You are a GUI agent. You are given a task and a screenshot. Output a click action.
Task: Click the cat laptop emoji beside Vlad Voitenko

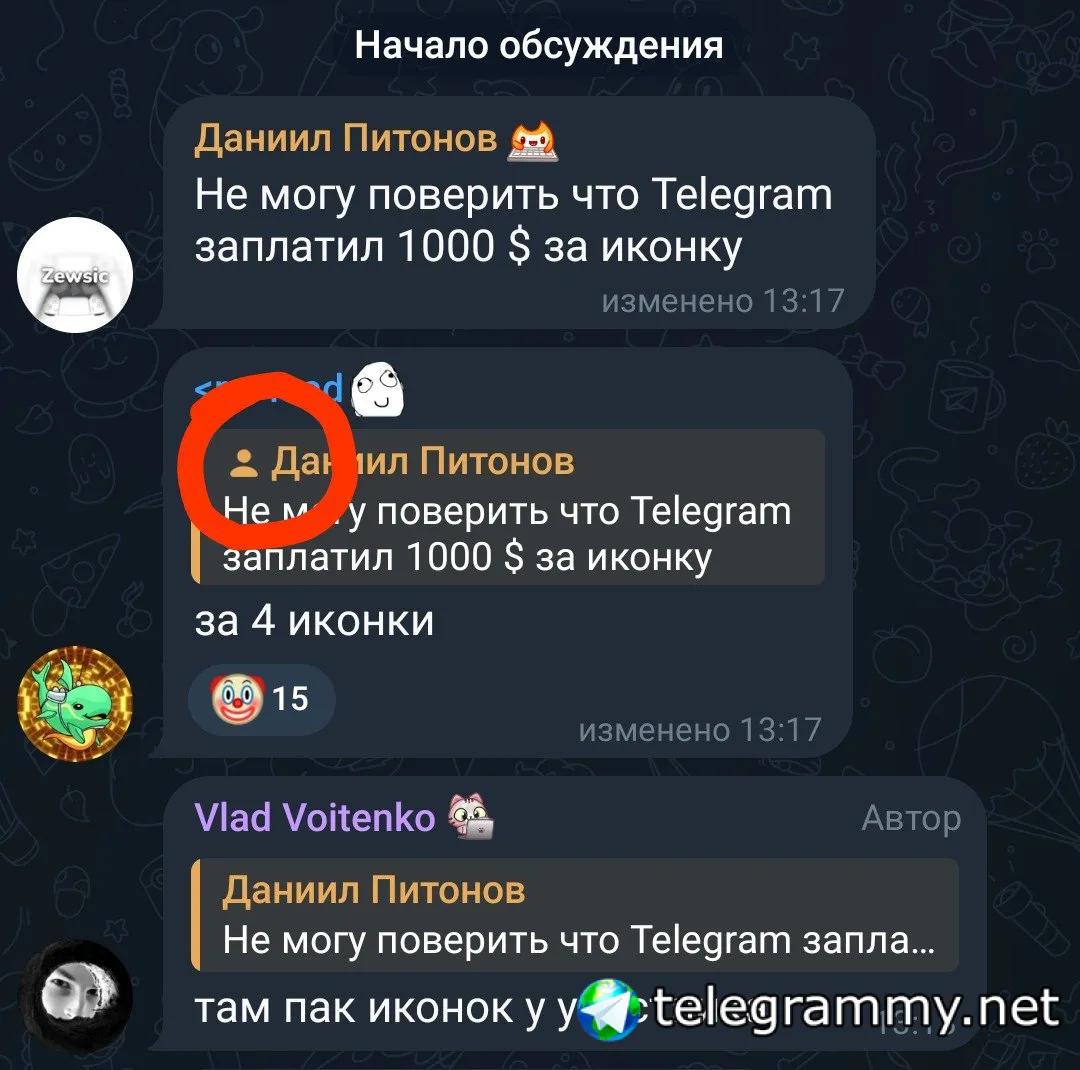click(471, 816)
